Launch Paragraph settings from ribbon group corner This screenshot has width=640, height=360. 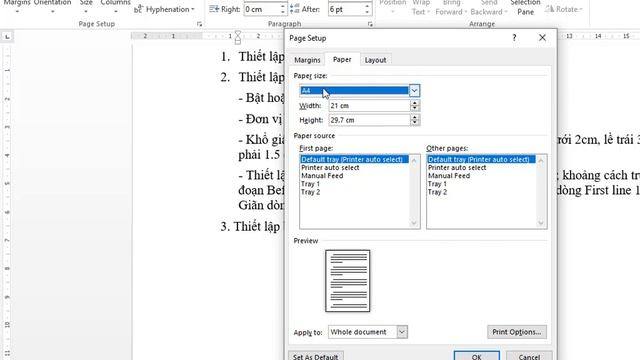370,24
